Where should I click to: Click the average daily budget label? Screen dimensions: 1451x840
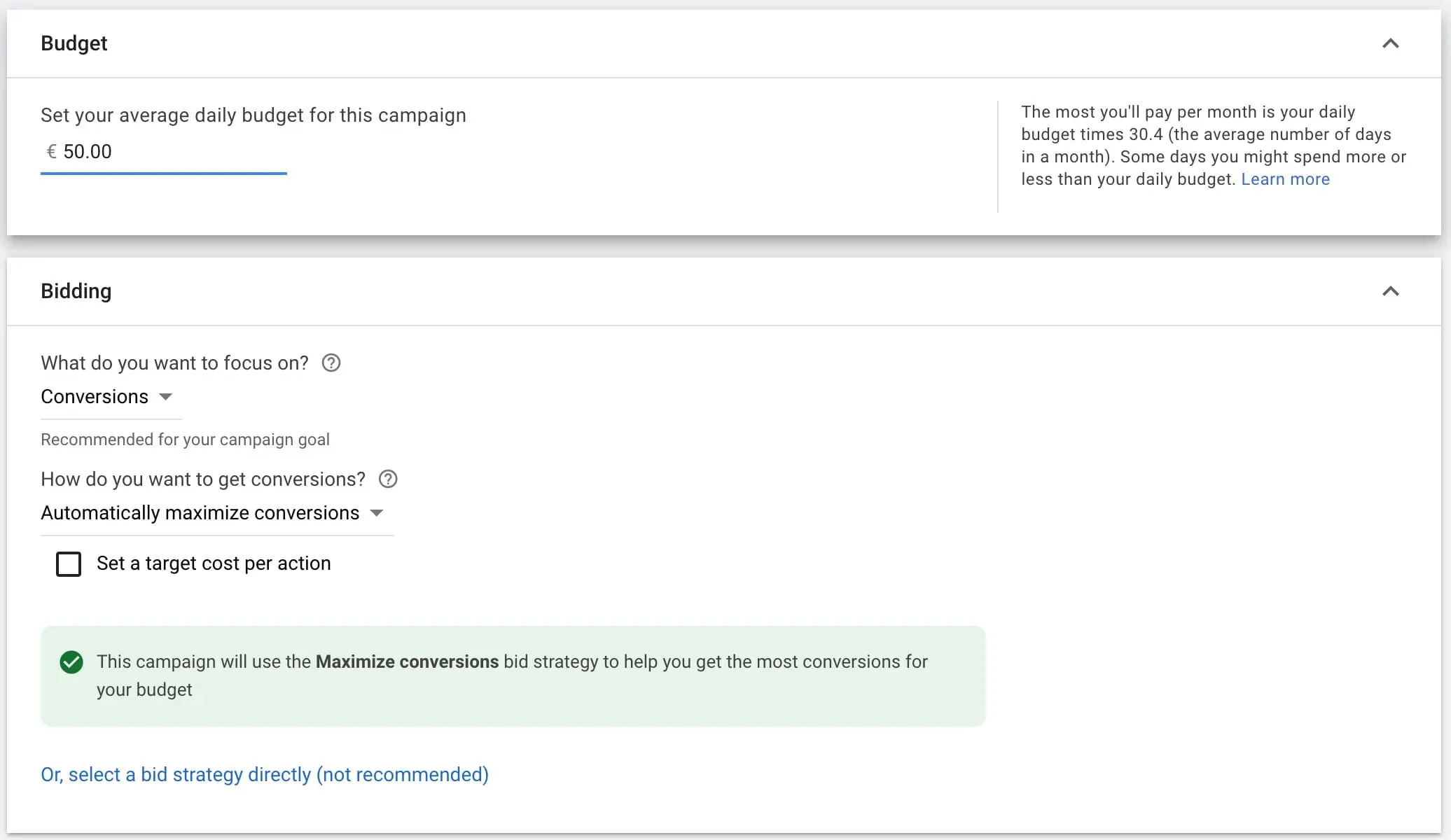coord(254,115)
